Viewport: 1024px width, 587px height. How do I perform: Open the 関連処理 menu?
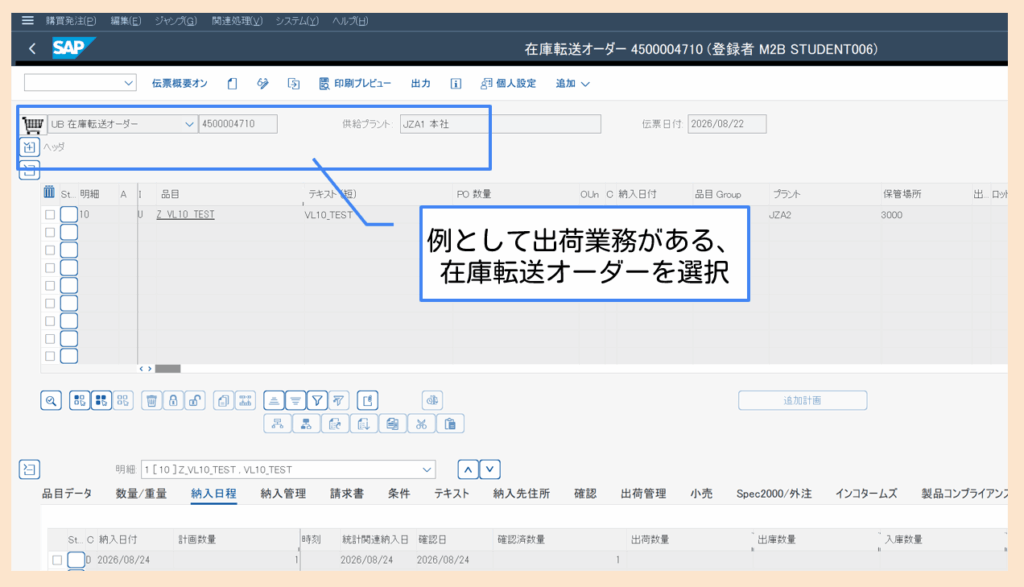coord(237,21)
